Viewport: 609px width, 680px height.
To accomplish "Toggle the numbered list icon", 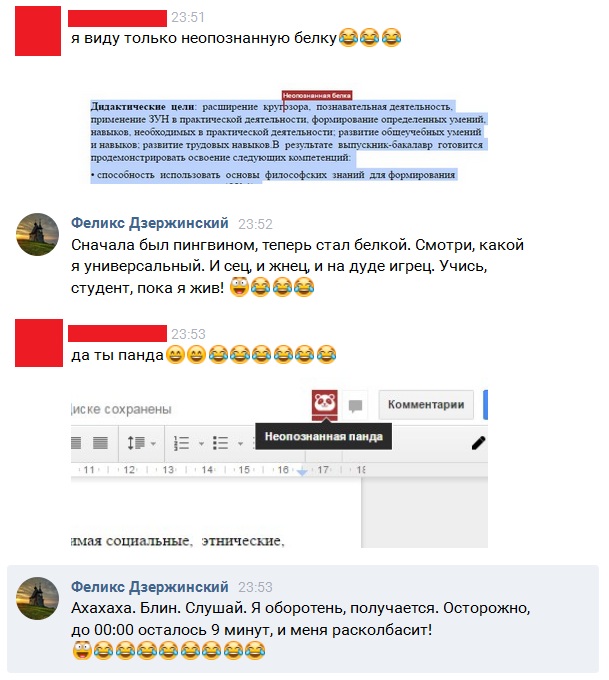I will coord(181,443).
